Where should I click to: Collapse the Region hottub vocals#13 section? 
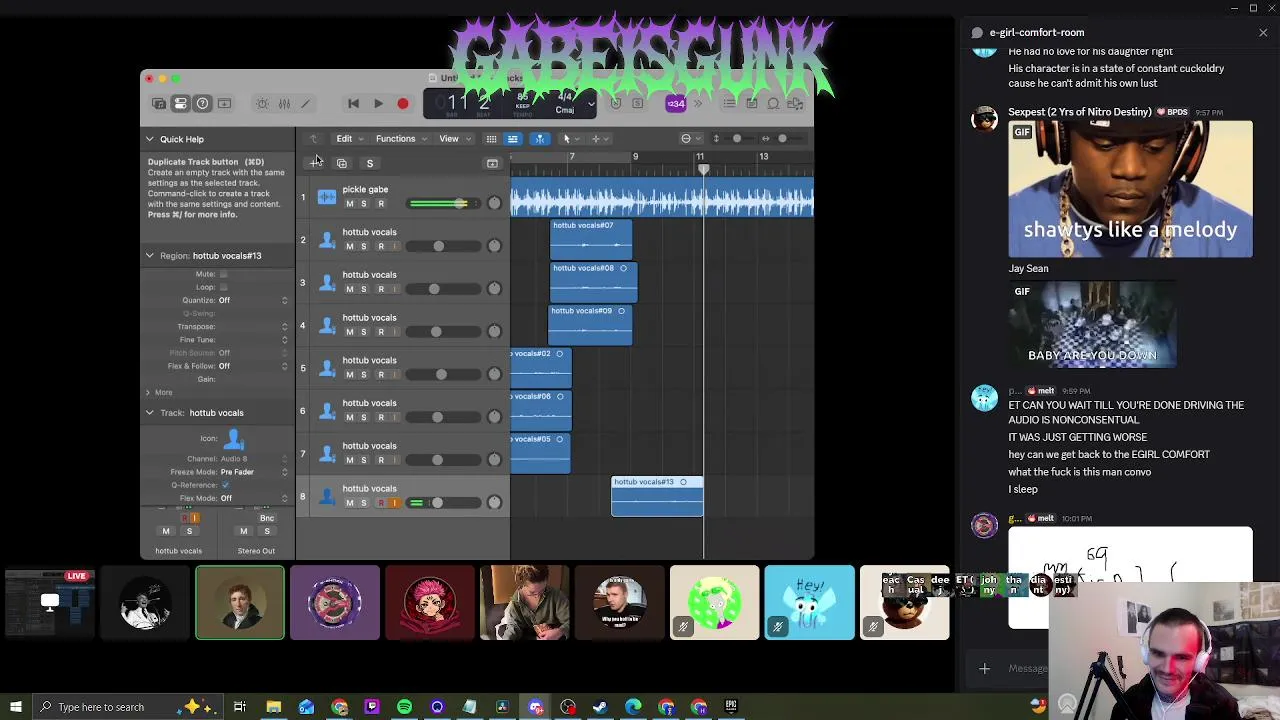coord(149,255)
